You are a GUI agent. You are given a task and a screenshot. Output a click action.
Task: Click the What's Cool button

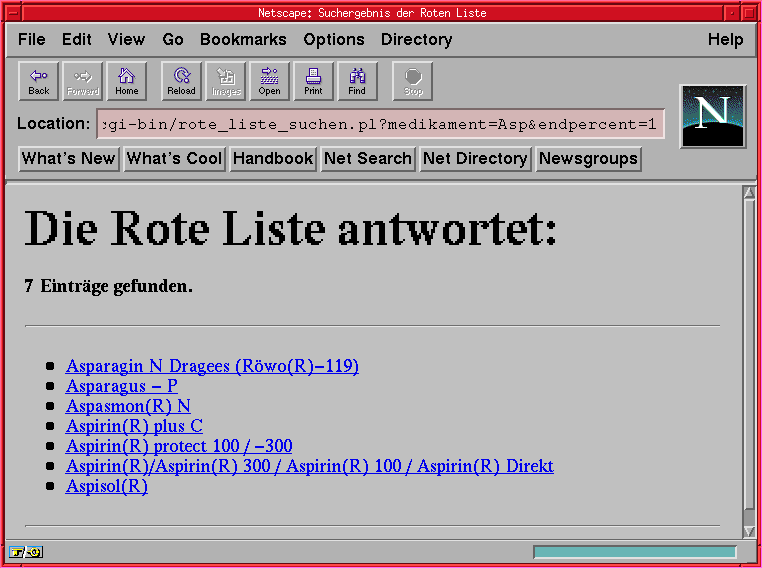point(174,158)
